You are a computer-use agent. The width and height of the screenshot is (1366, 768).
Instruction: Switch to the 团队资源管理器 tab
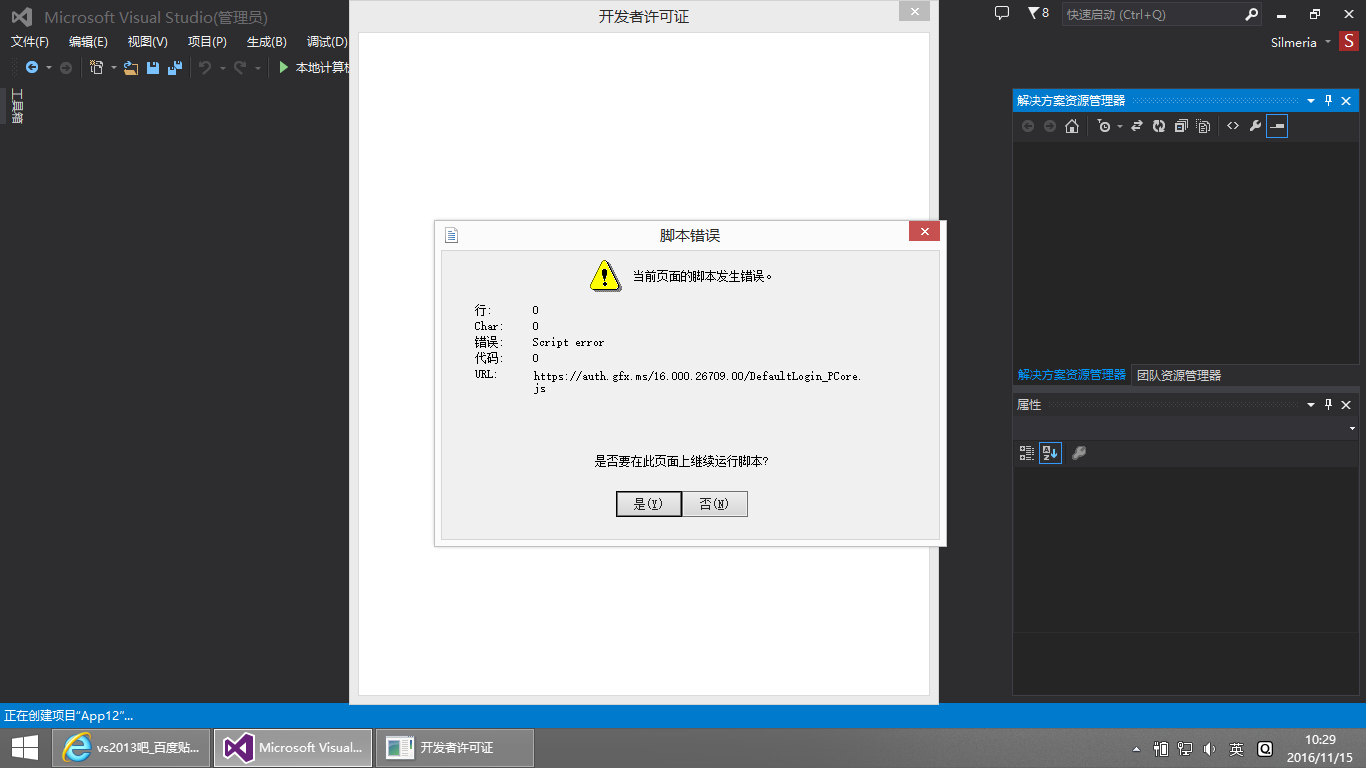pyautogui.click(x=1179, y=375)
